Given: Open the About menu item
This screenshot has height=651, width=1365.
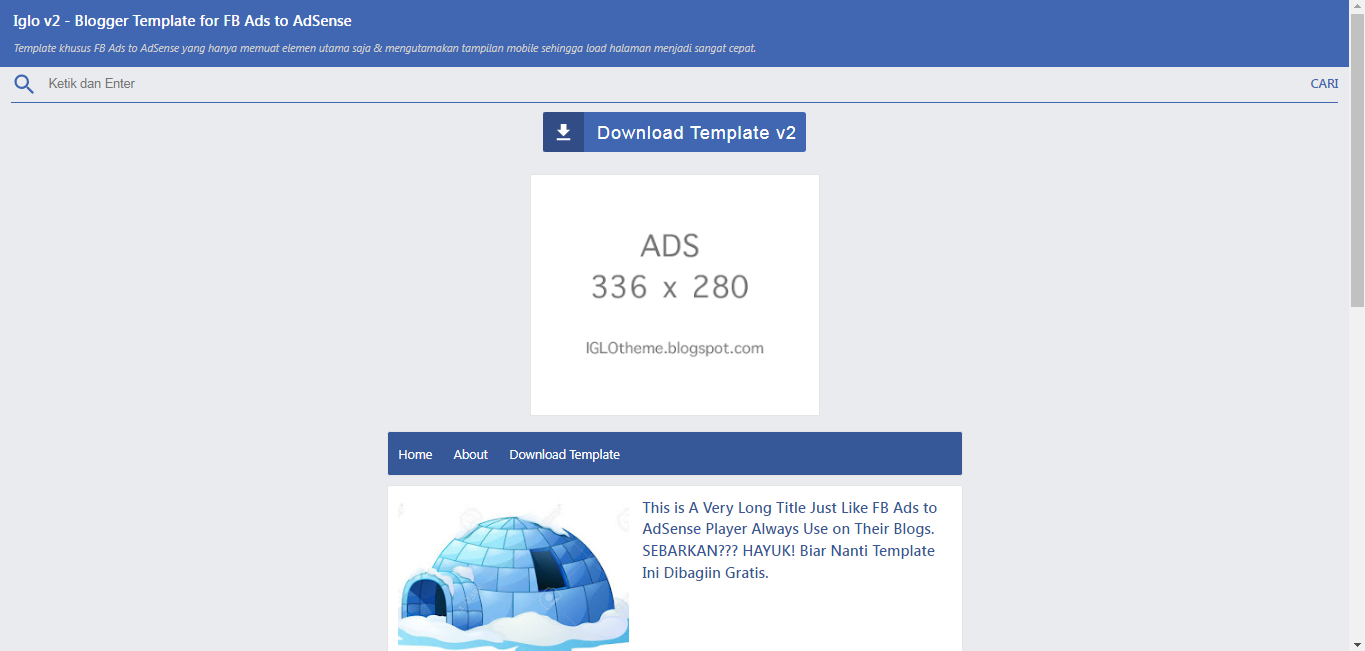Looking at the screenshot, I should pyautogui.click(x=470, y=454).
